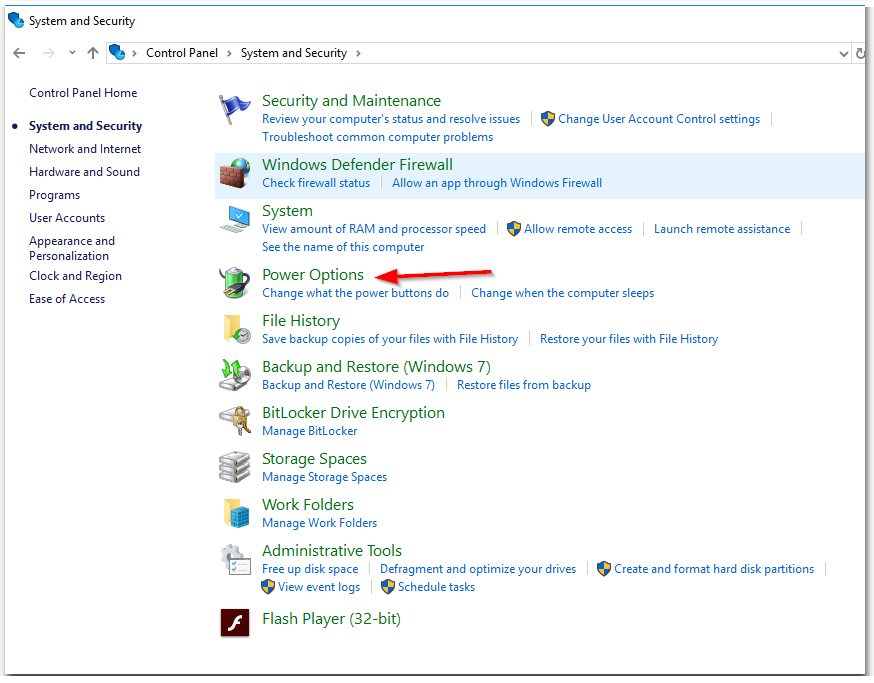Image resolution: width=874 pixels, height=683 pixels.
Task: Defragment and optimize your drives
Action: click(478, 569)
